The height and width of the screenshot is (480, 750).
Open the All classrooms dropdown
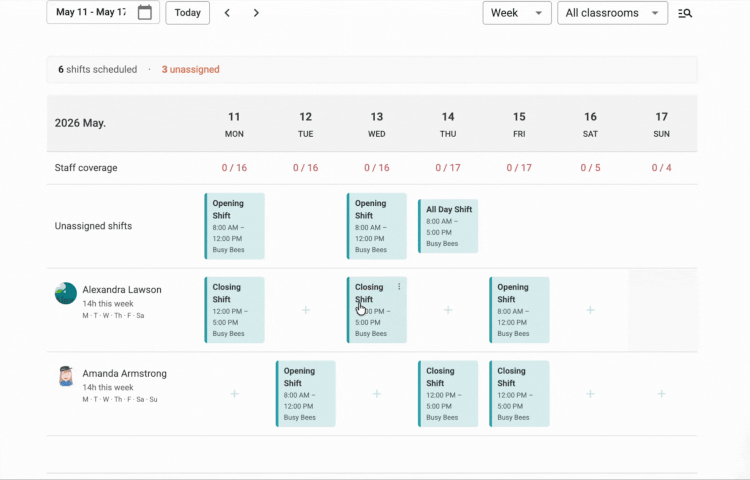(612, 13)
